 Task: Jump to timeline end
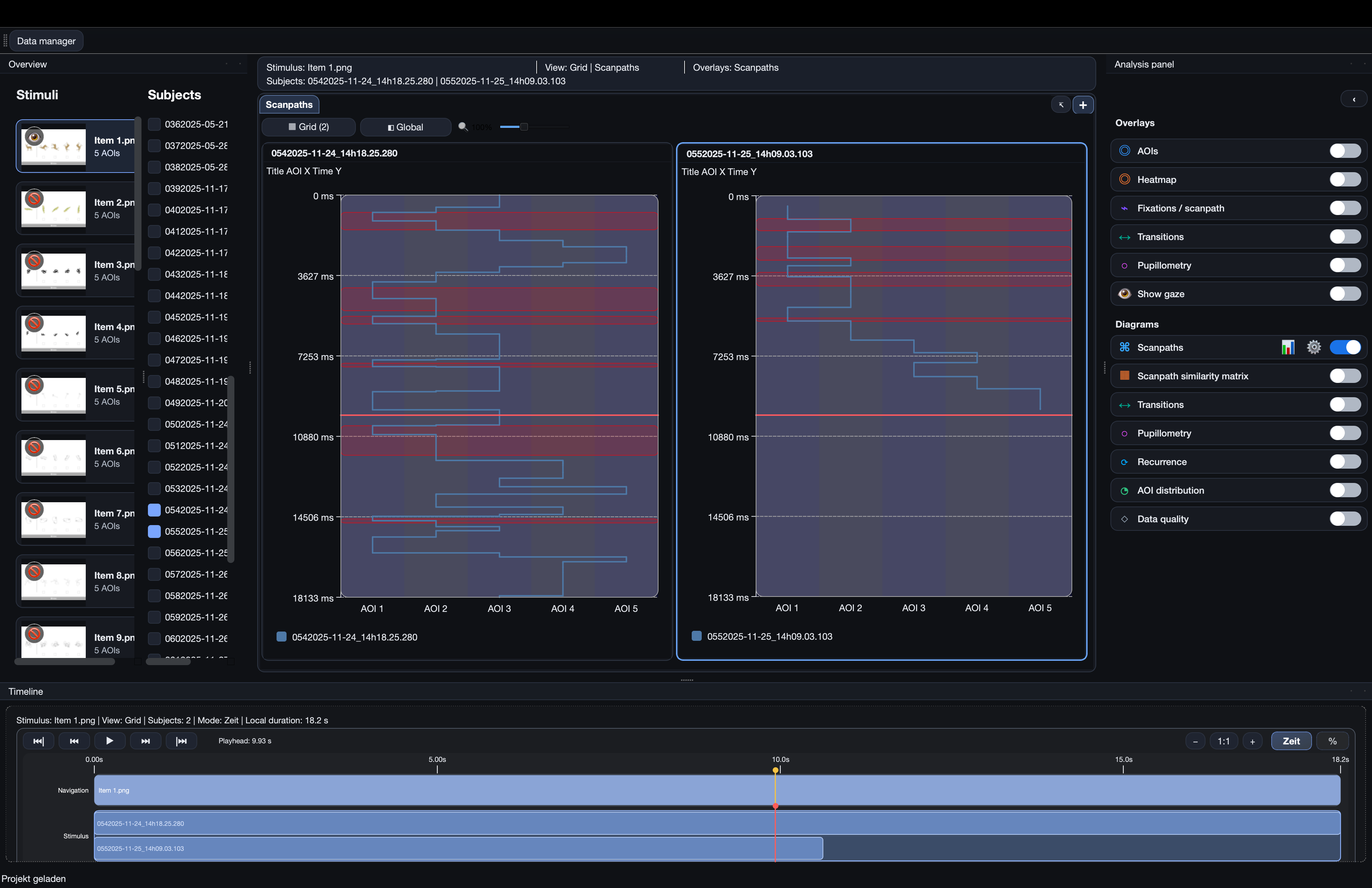pyautogui.click(x=182, y=741)
